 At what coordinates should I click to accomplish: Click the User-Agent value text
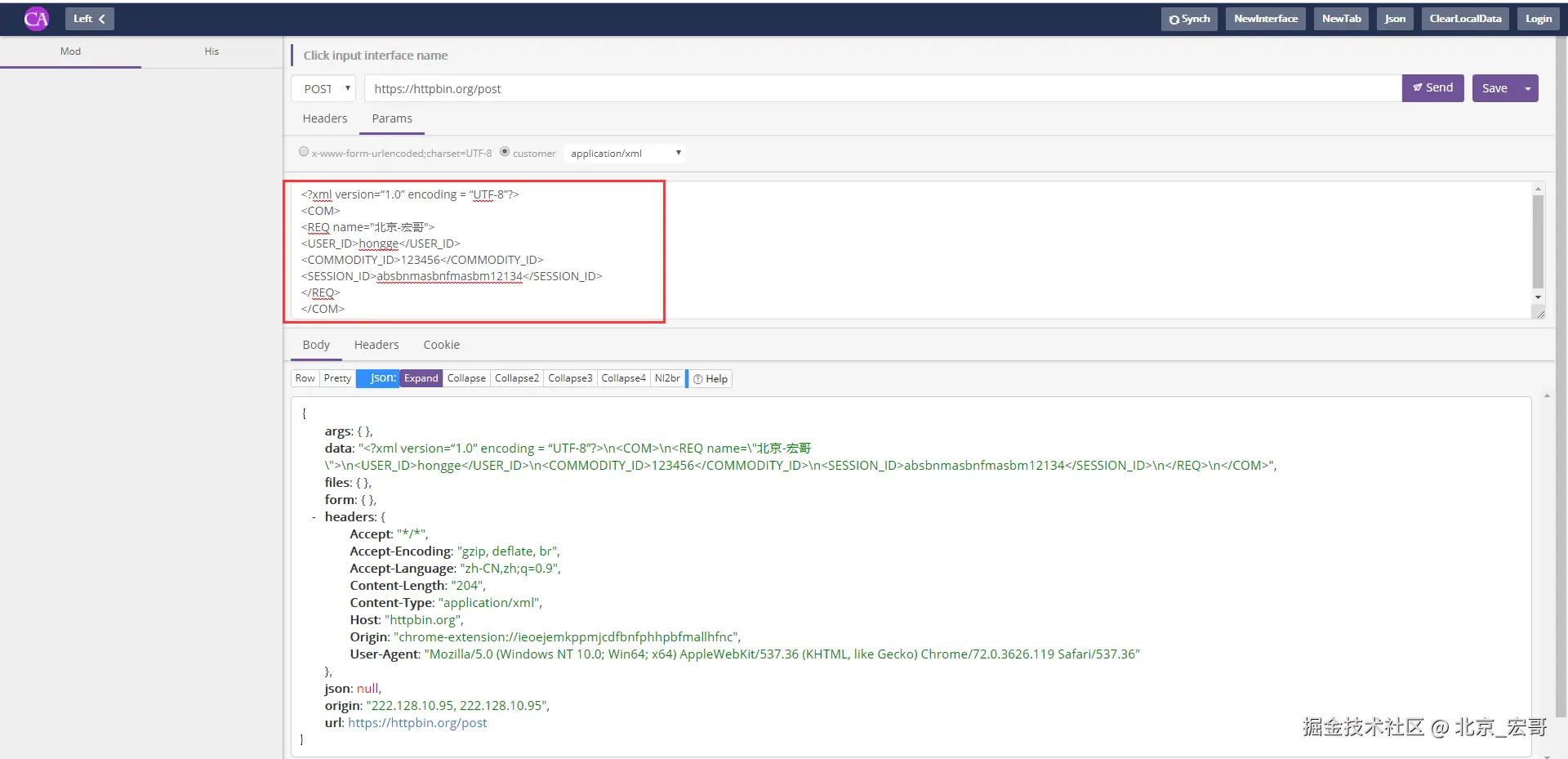782,654
